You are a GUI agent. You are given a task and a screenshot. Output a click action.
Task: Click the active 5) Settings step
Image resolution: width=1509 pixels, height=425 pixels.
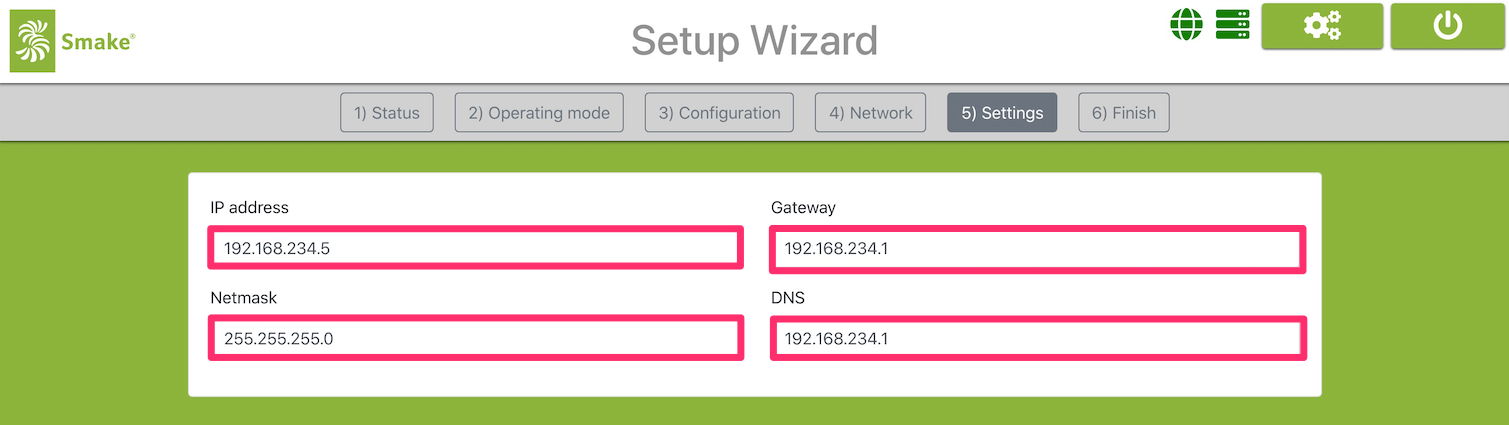pos(1002,113)
